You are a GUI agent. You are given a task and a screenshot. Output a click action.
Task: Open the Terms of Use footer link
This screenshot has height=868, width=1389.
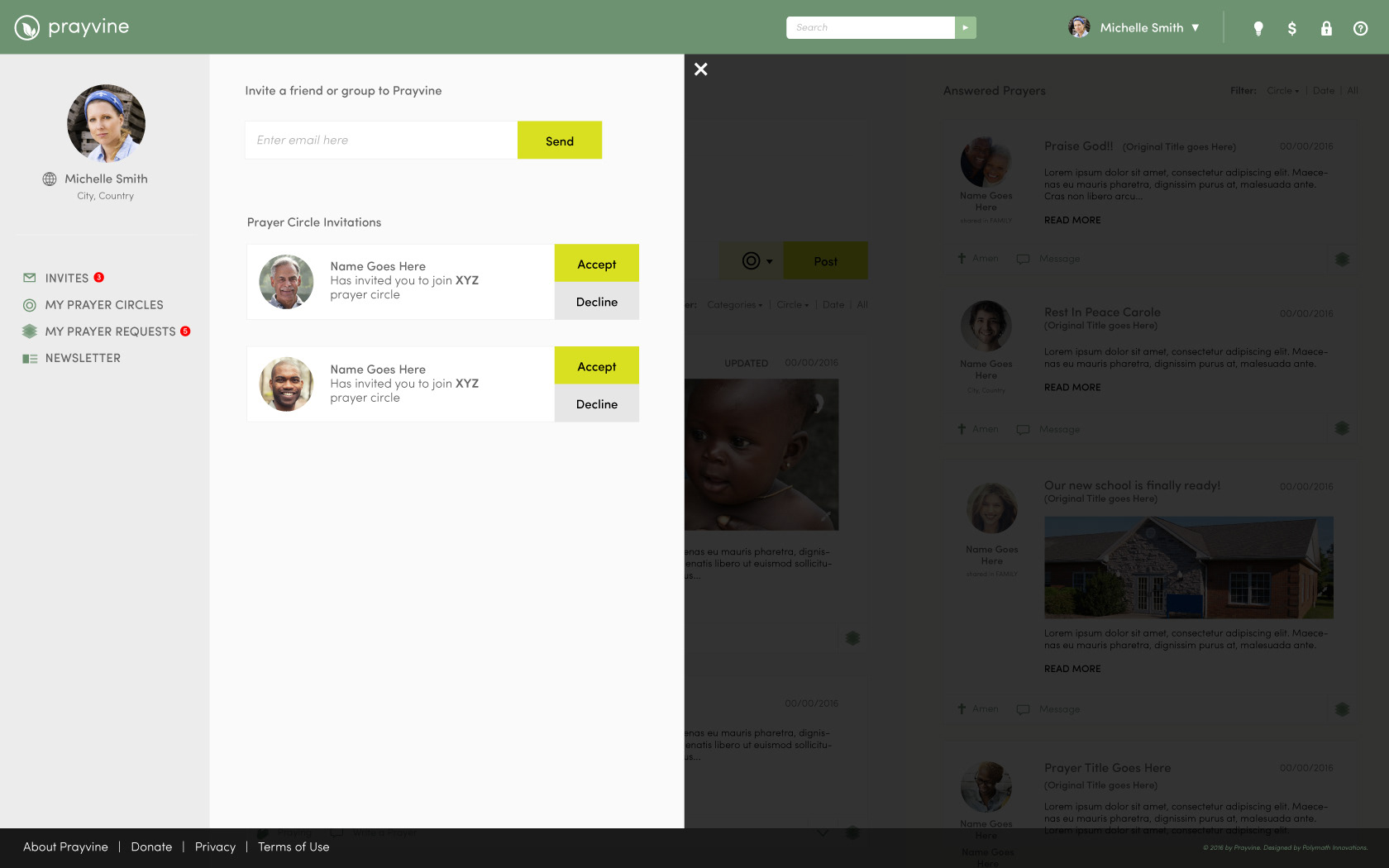tap(294, 847)
